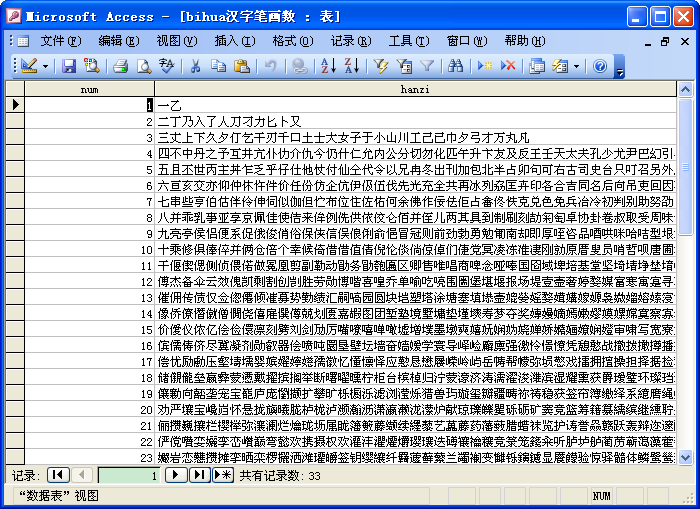700x509 pixels.
Task: Click the new record navigation button
Action: (x=223, y=475)
